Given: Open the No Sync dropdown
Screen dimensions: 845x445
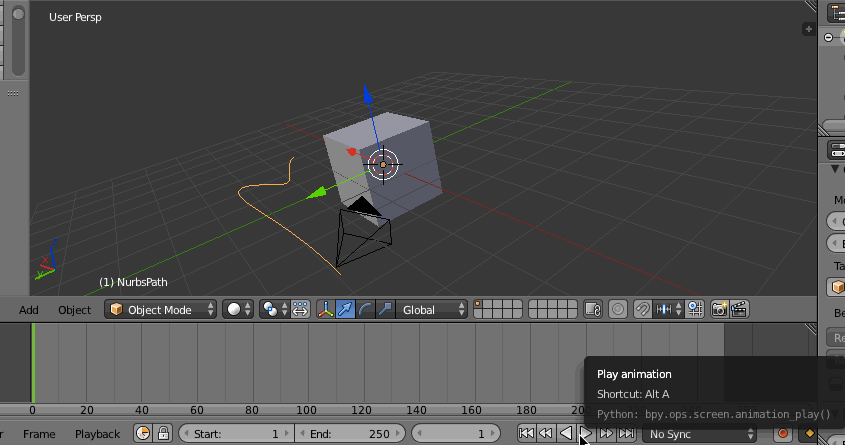Looking at the screenshot, I should (x=699, y=434).
